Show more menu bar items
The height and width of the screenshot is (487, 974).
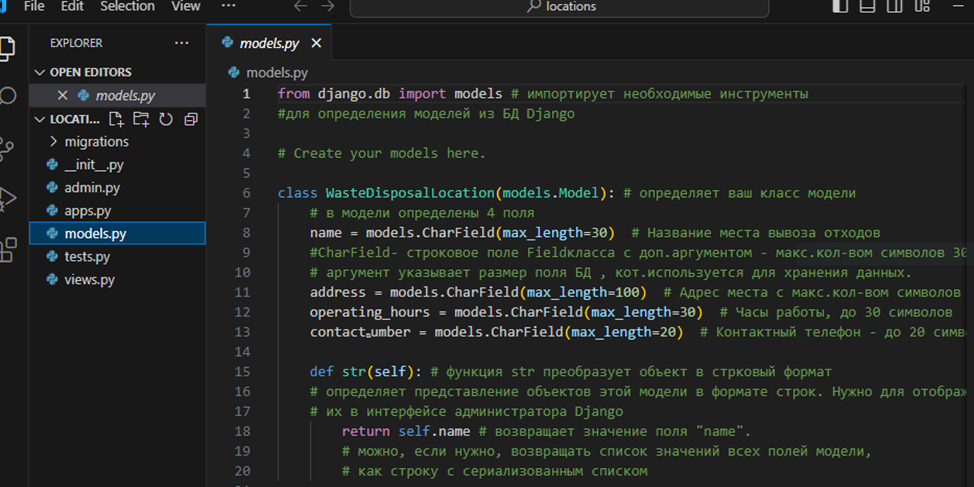(229, 6)
